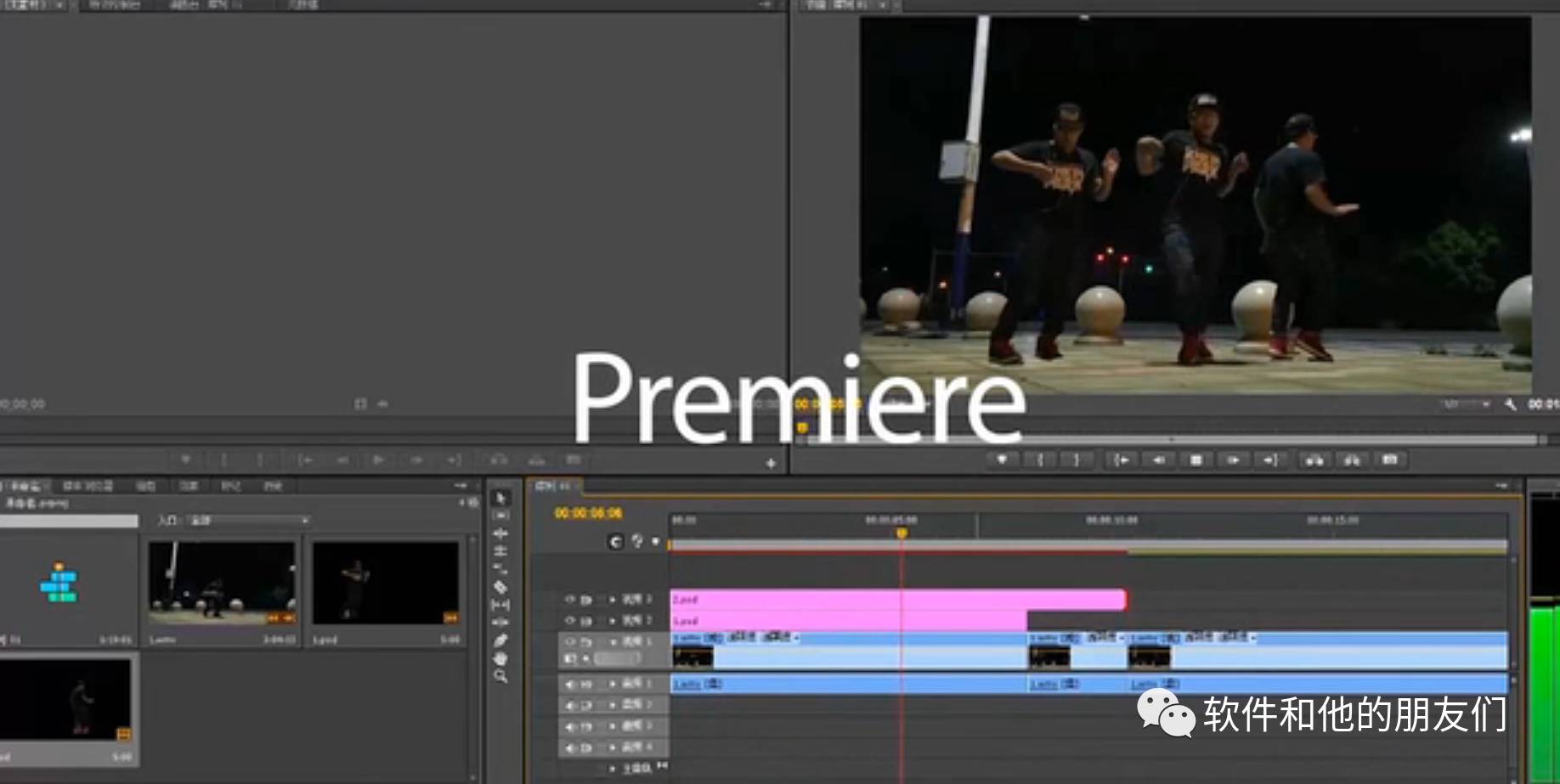This screenshot has width=1560, height=784.
Task: Collapse the 视频 1 track
Action: (x=612, y=641)
